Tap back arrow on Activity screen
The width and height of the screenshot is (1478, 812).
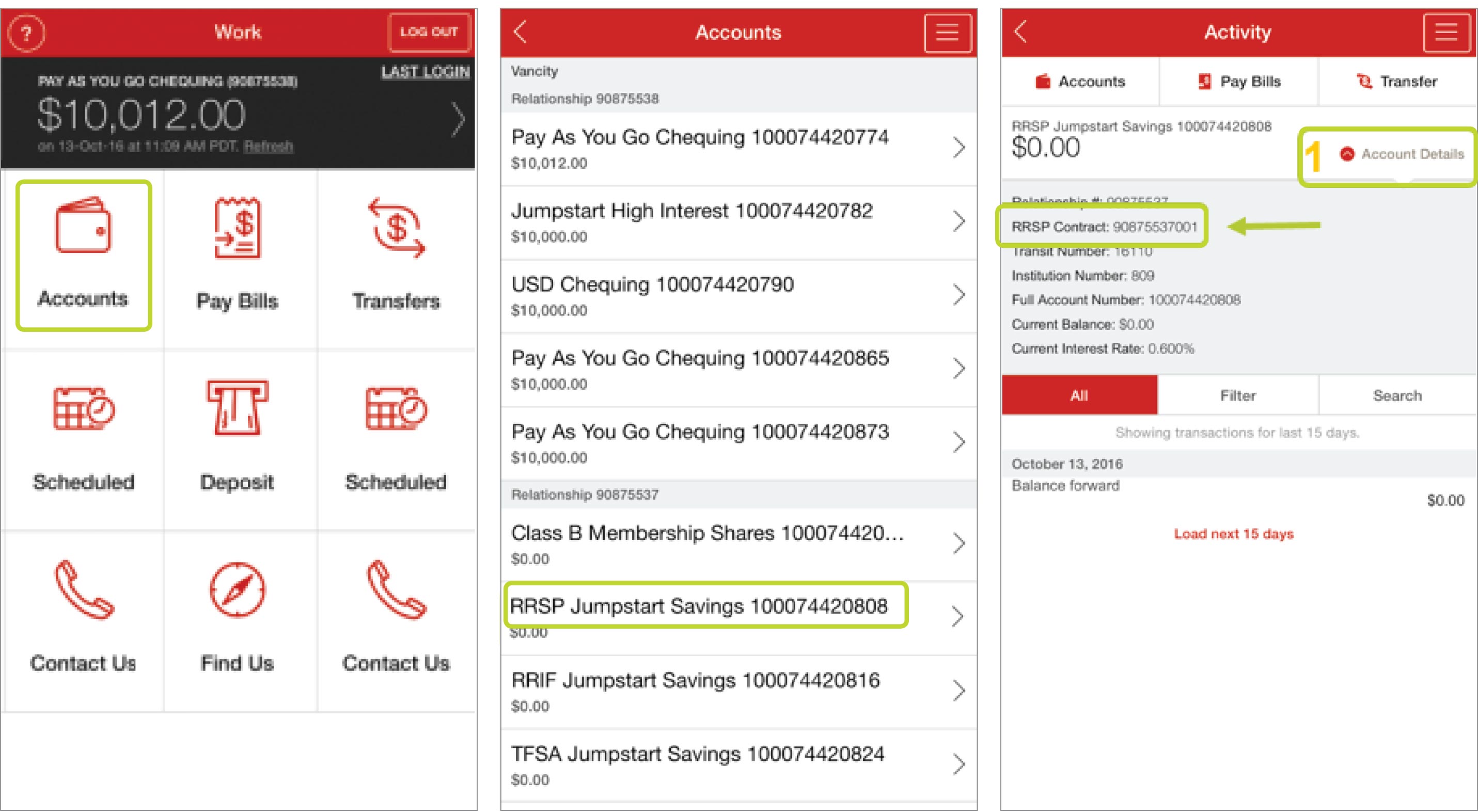[1021, 32]
